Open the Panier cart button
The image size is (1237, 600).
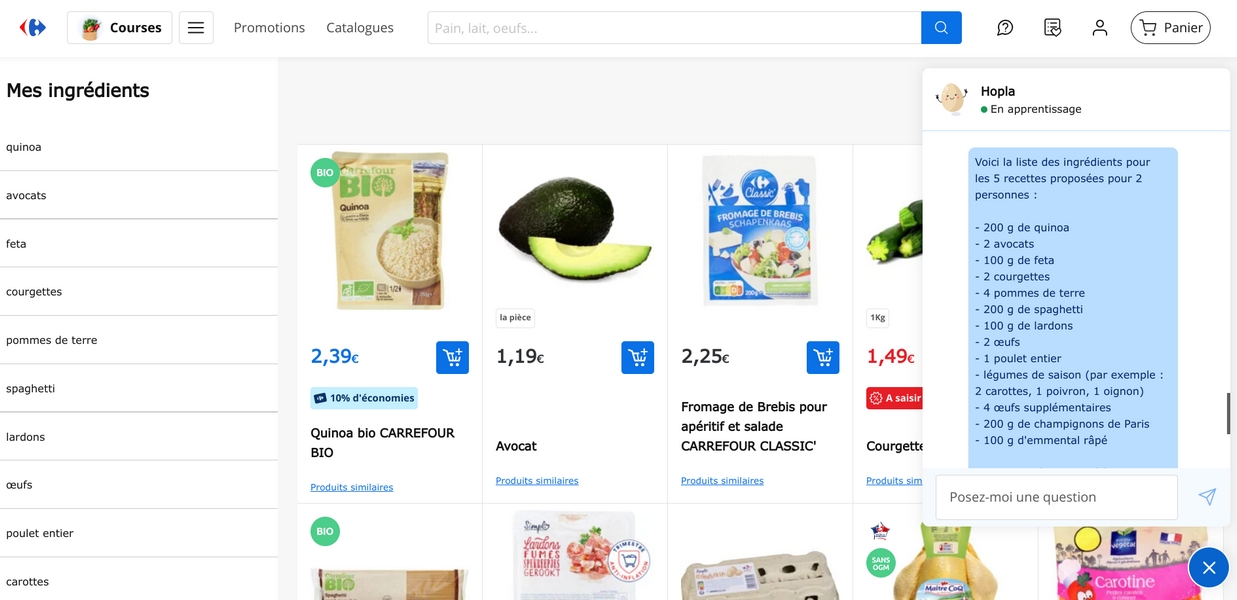[1170, 28]
